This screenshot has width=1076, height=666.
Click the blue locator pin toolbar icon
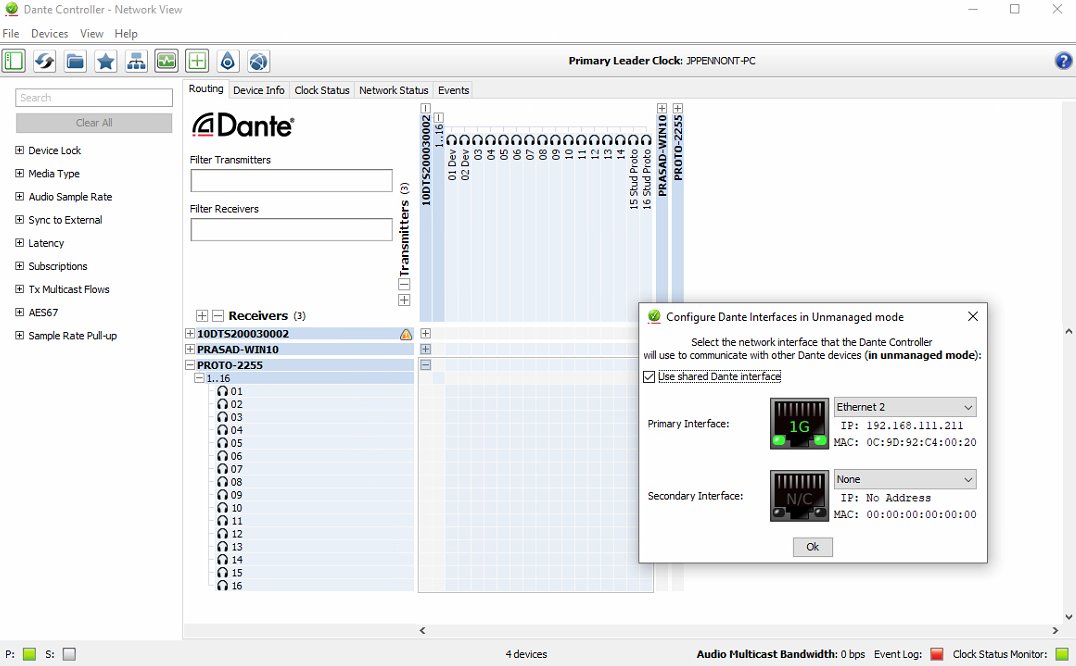228,61
